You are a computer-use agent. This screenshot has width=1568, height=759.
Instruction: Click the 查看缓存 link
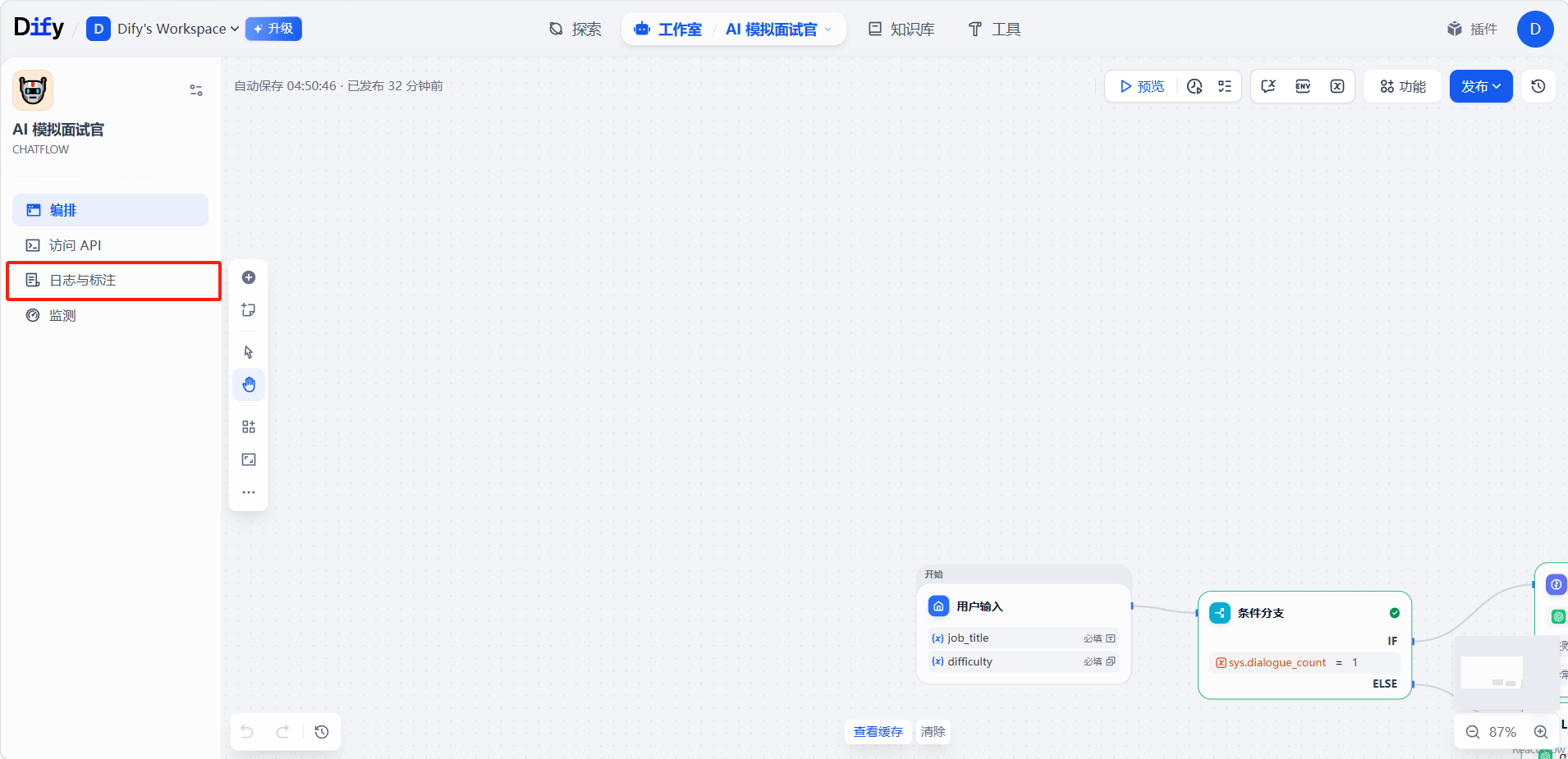tap(878, 731)
